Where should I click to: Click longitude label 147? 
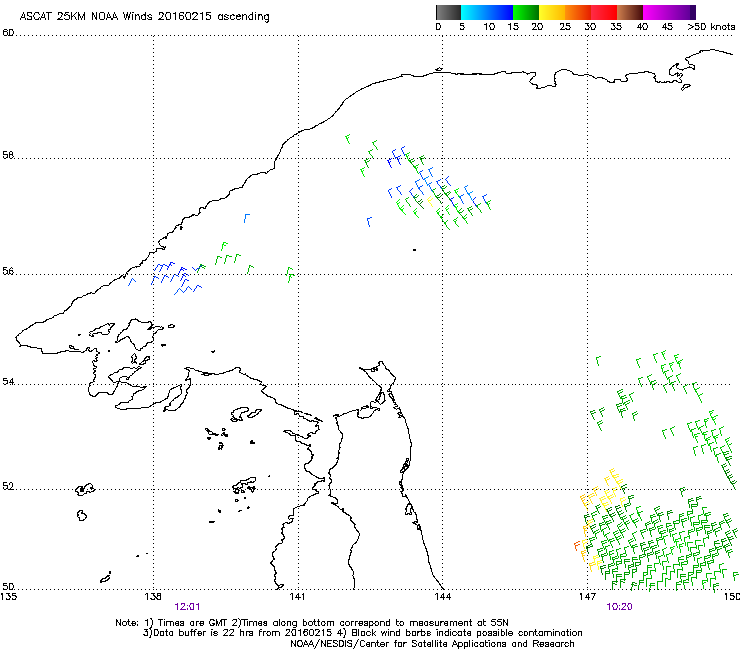(x=587, y=597)
